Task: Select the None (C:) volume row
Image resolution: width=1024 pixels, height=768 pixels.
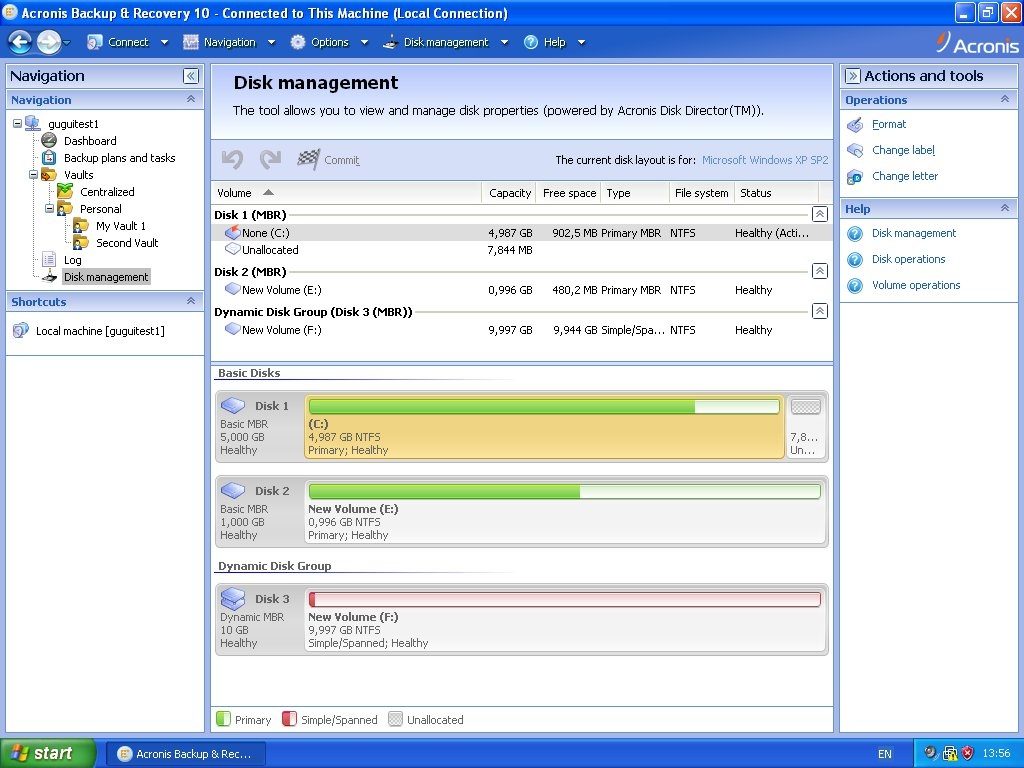Action: click(x=522, y=233)
